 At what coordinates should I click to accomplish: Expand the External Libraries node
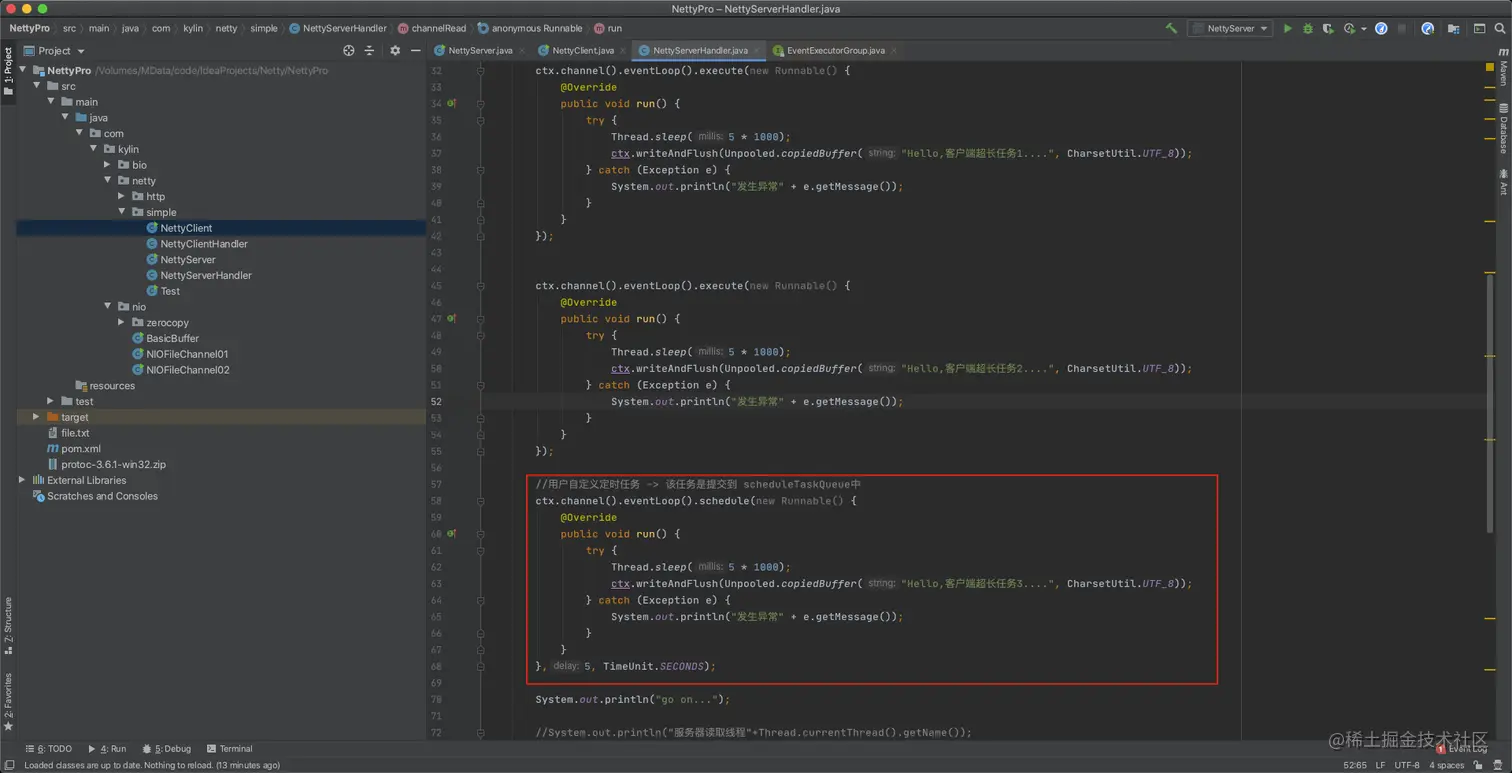pos(22,480)
